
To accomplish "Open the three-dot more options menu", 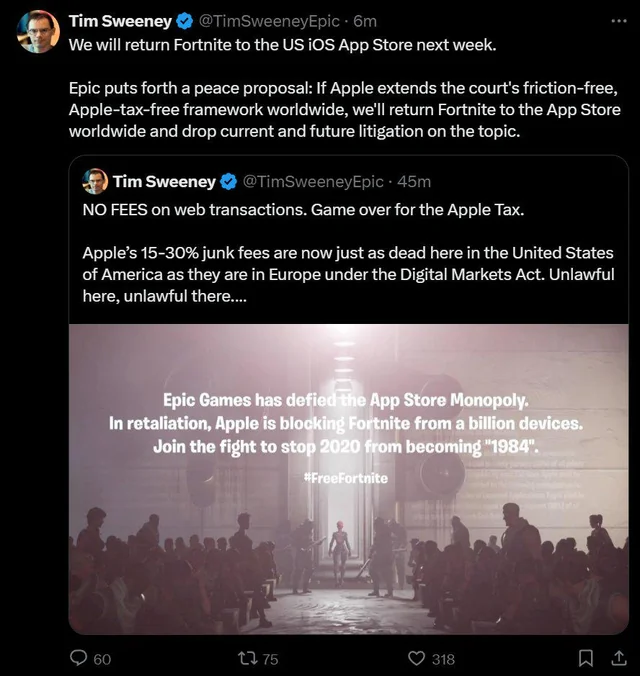I will point(619,21).
